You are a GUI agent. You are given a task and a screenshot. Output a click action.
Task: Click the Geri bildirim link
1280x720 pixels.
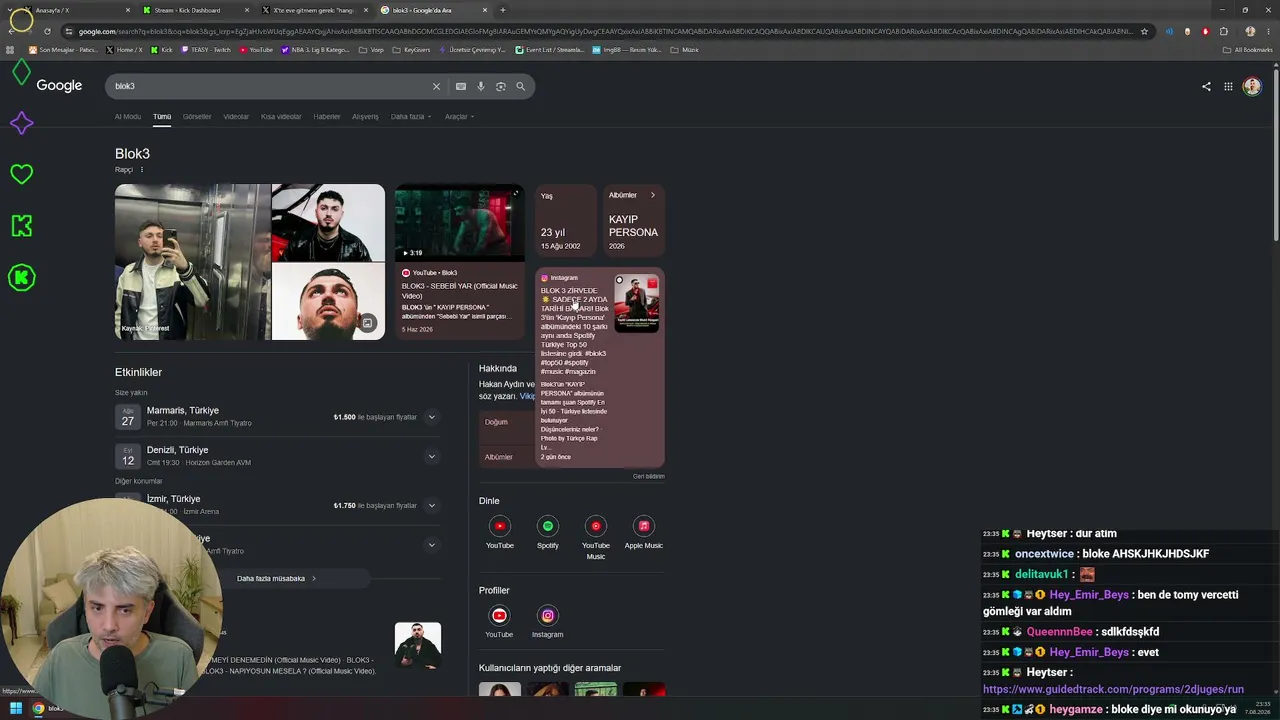[649, 476]
